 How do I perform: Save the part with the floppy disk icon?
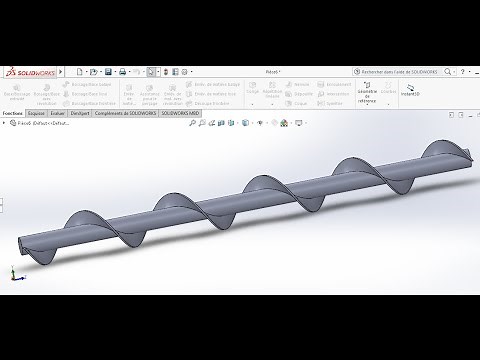pos(108,72)
